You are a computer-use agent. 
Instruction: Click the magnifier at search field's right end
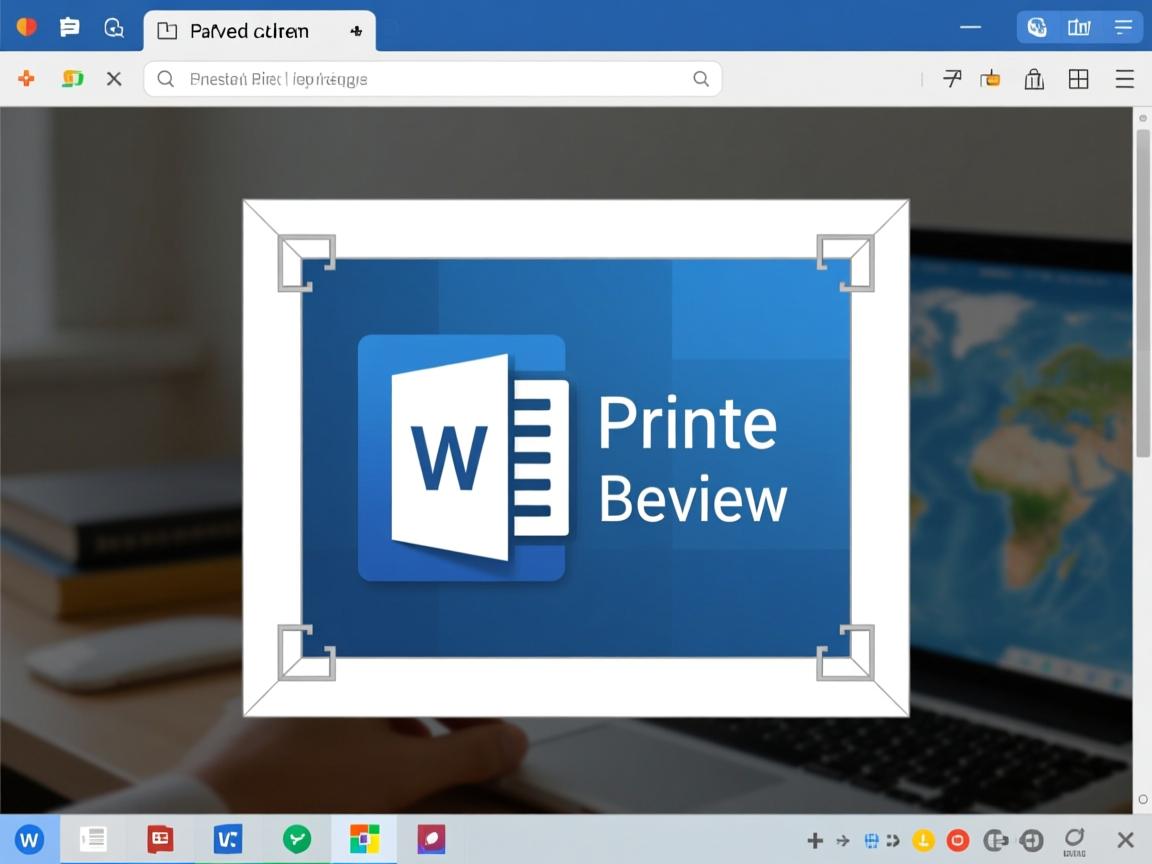[x=701, y=79]
